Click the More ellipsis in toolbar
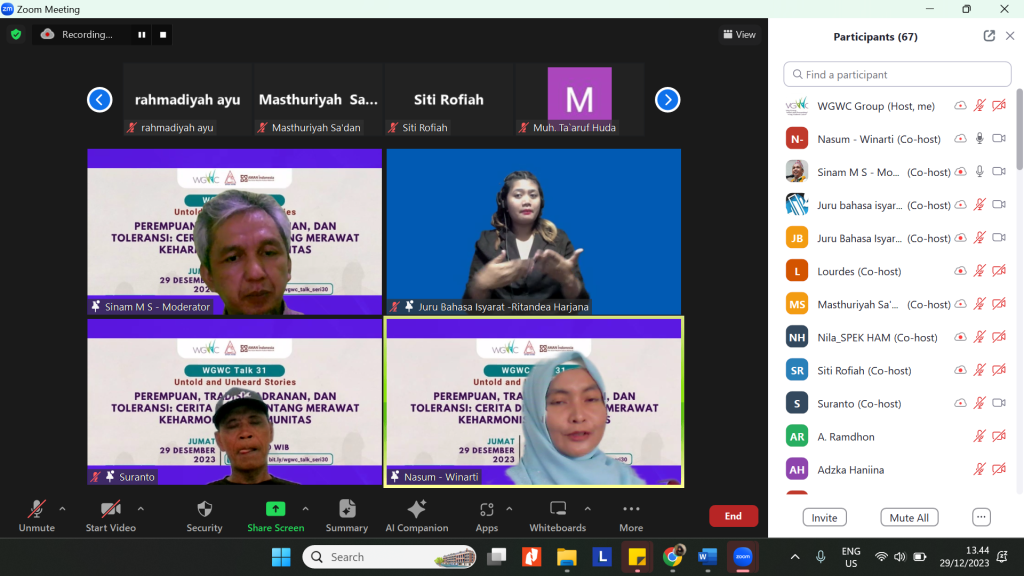 point(631,516)
